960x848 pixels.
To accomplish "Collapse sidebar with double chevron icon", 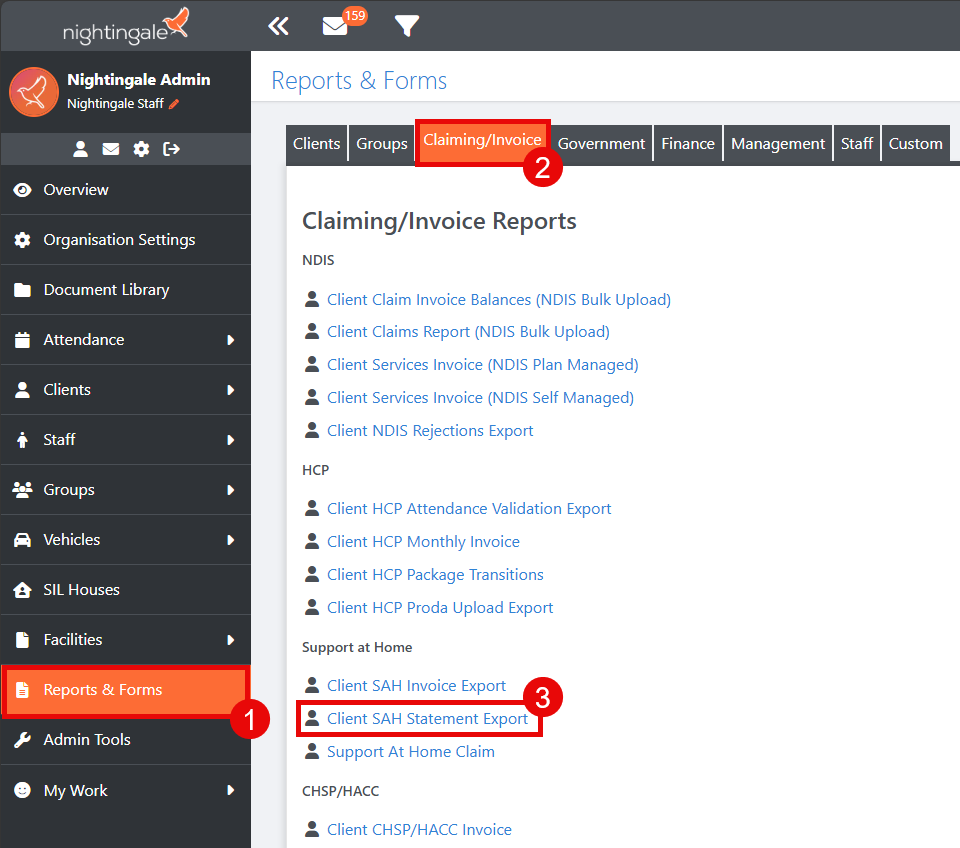I will (x=279, y=26).
